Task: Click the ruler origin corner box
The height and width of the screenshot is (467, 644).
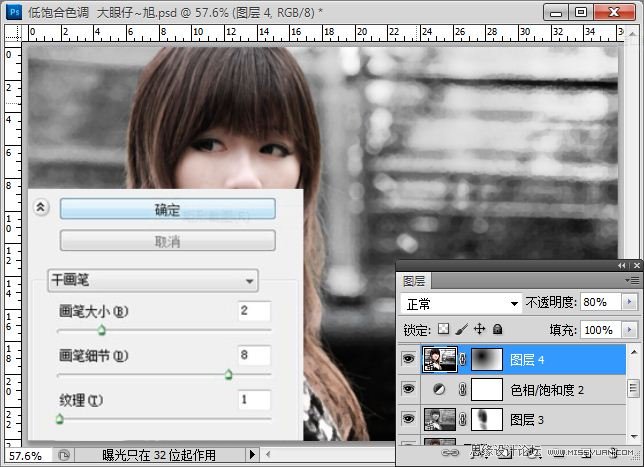Action: (x=13, y=33)
